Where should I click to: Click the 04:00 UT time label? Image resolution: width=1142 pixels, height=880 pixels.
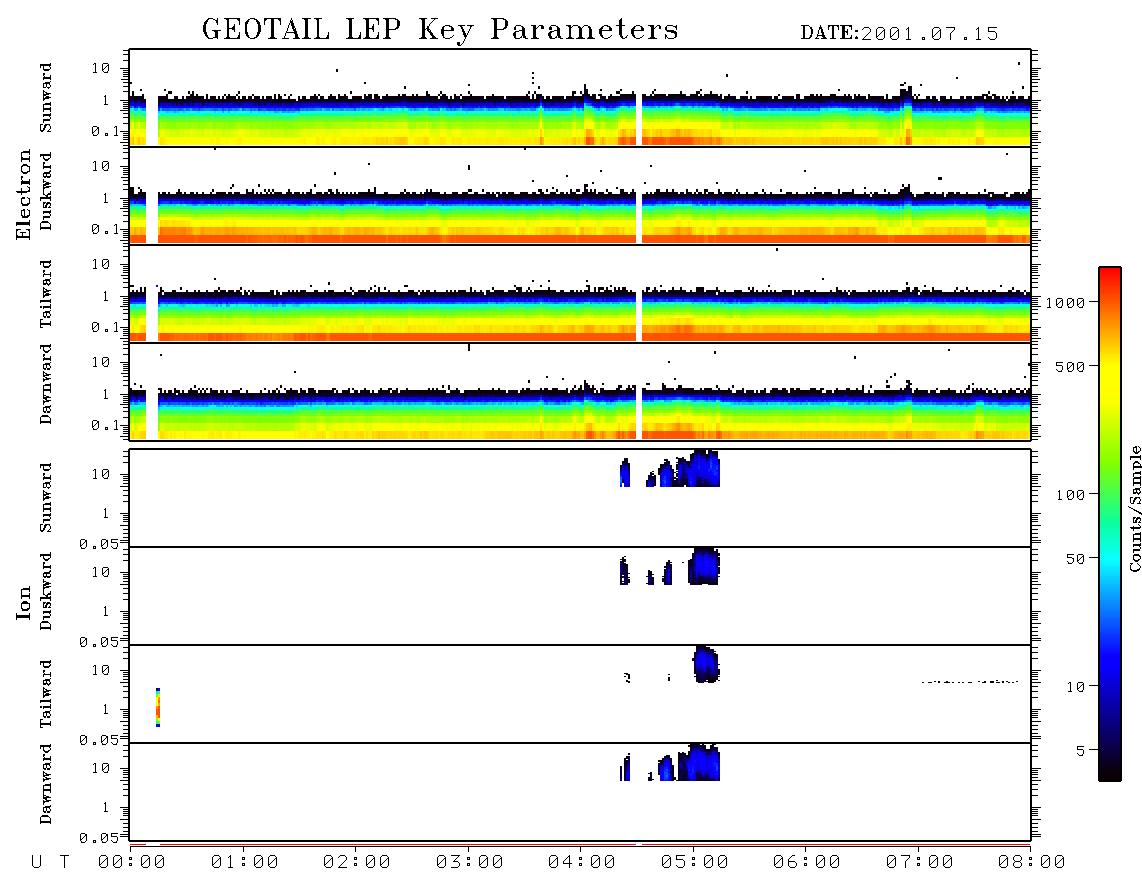point(582,863)
